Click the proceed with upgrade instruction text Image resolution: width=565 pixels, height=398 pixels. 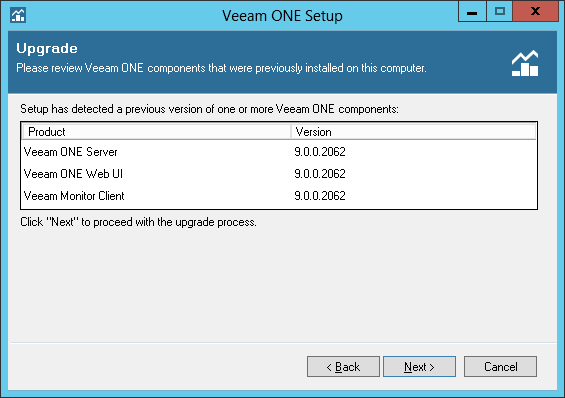point(138,222)
